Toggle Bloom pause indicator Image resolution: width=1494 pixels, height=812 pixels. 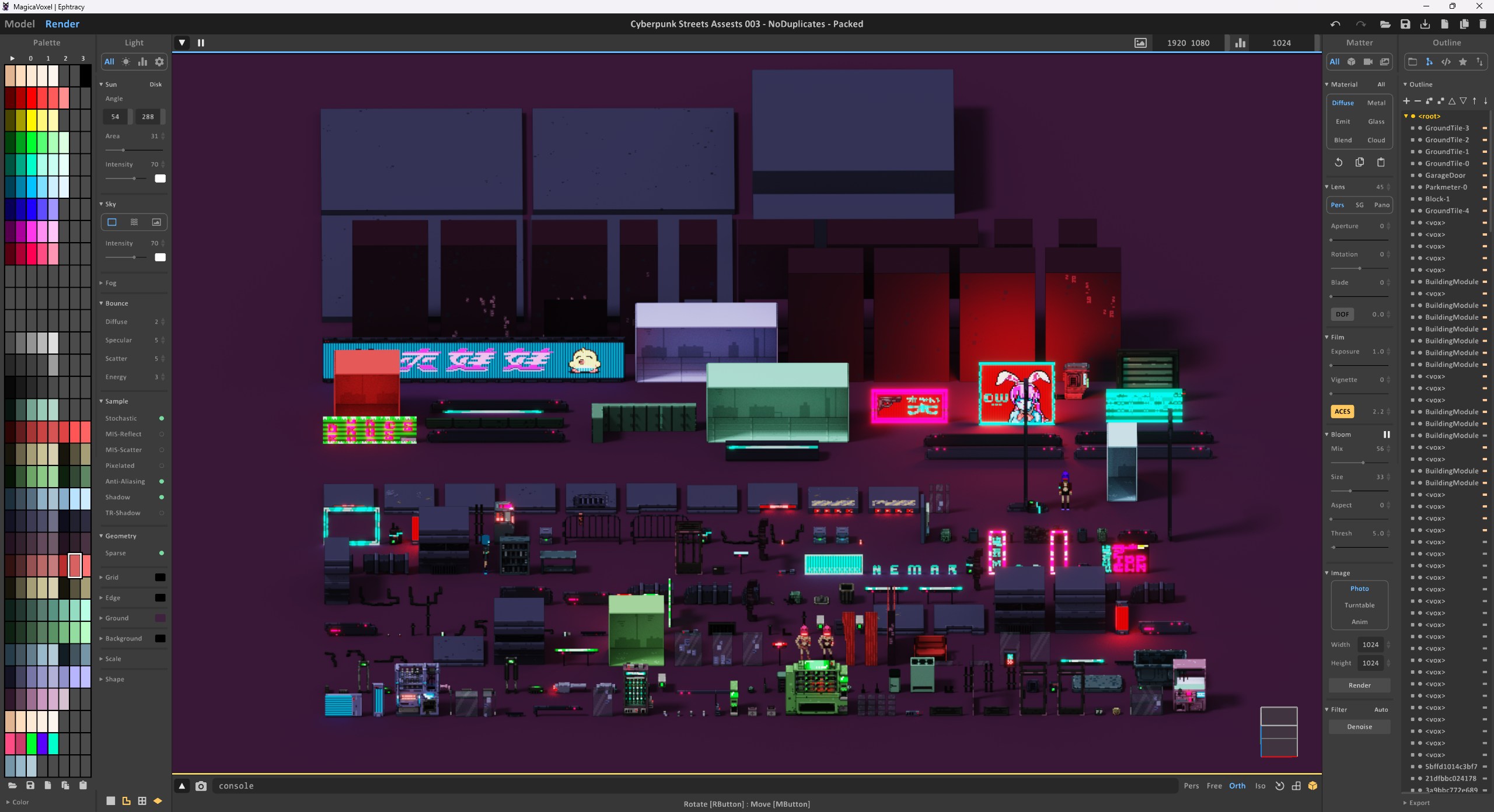(x=1387, y=435)
